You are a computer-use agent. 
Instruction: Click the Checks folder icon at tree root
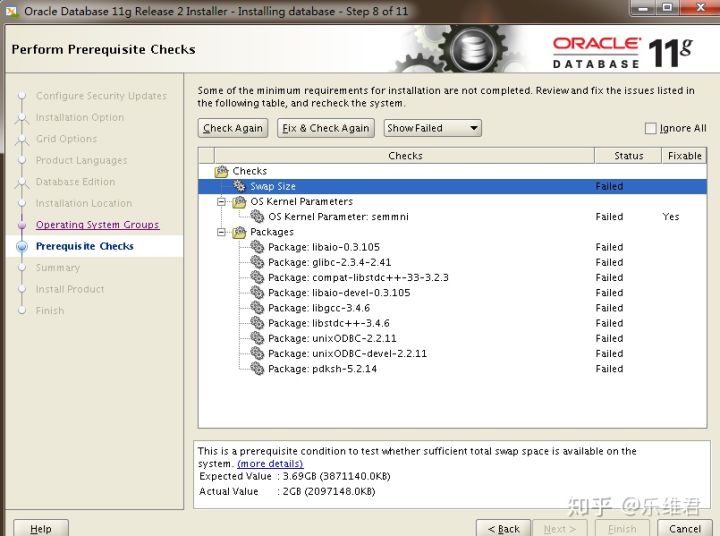[x=222, y=171]
